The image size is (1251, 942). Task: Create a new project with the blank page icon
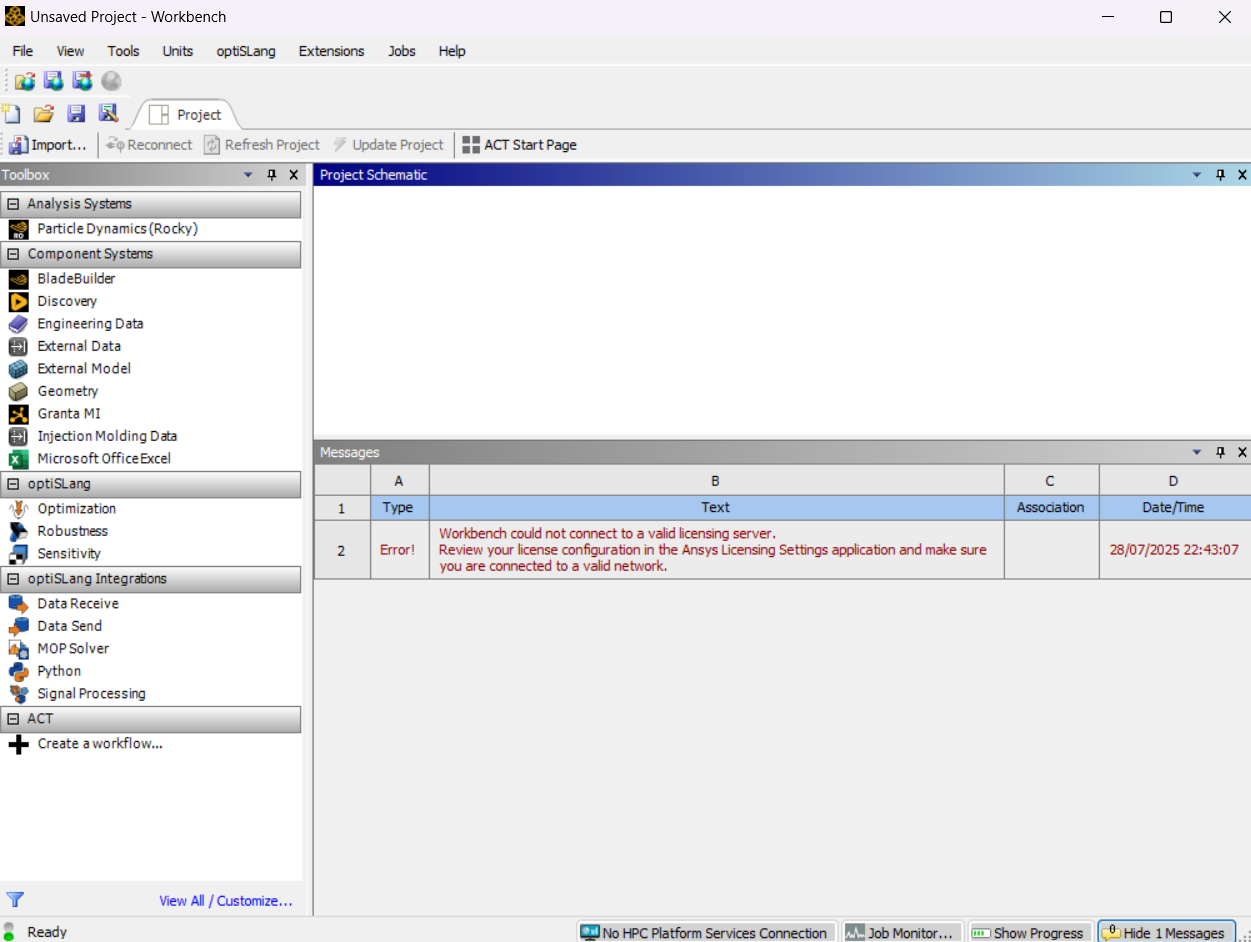(11, 114)
